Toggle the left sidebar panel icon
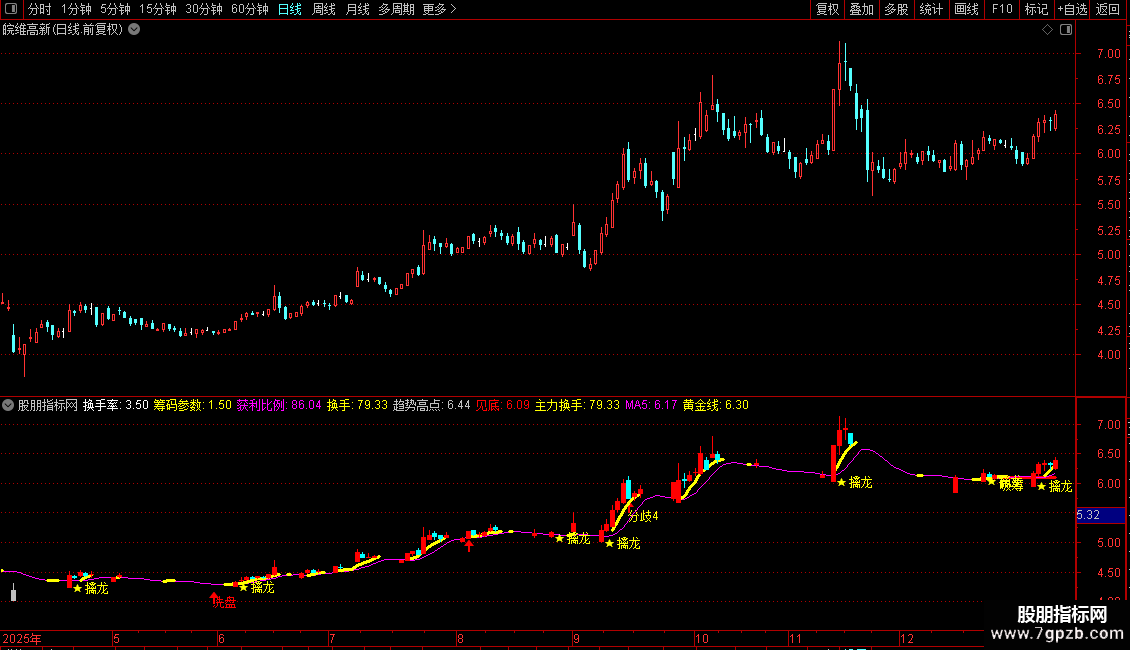The width and height of the screenshot is (1130, 650). coord(11,9)
